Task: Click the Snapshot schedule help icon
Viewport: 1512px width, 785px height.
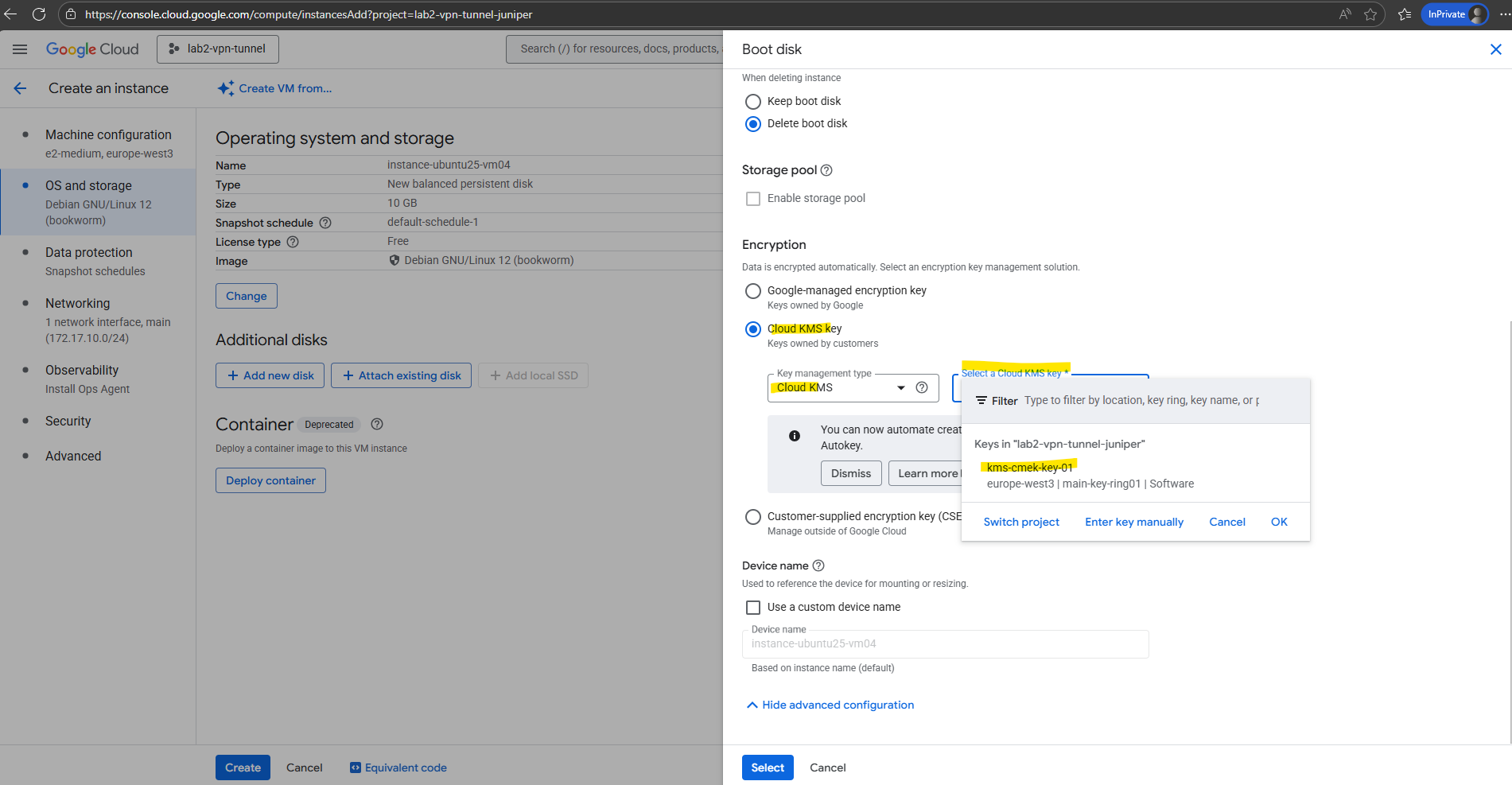Action: click(325, 223)
